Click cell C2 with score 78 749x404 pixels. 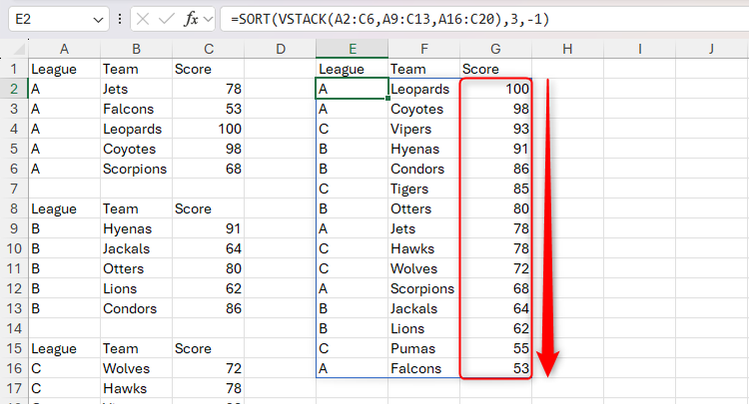coord(208,89)
